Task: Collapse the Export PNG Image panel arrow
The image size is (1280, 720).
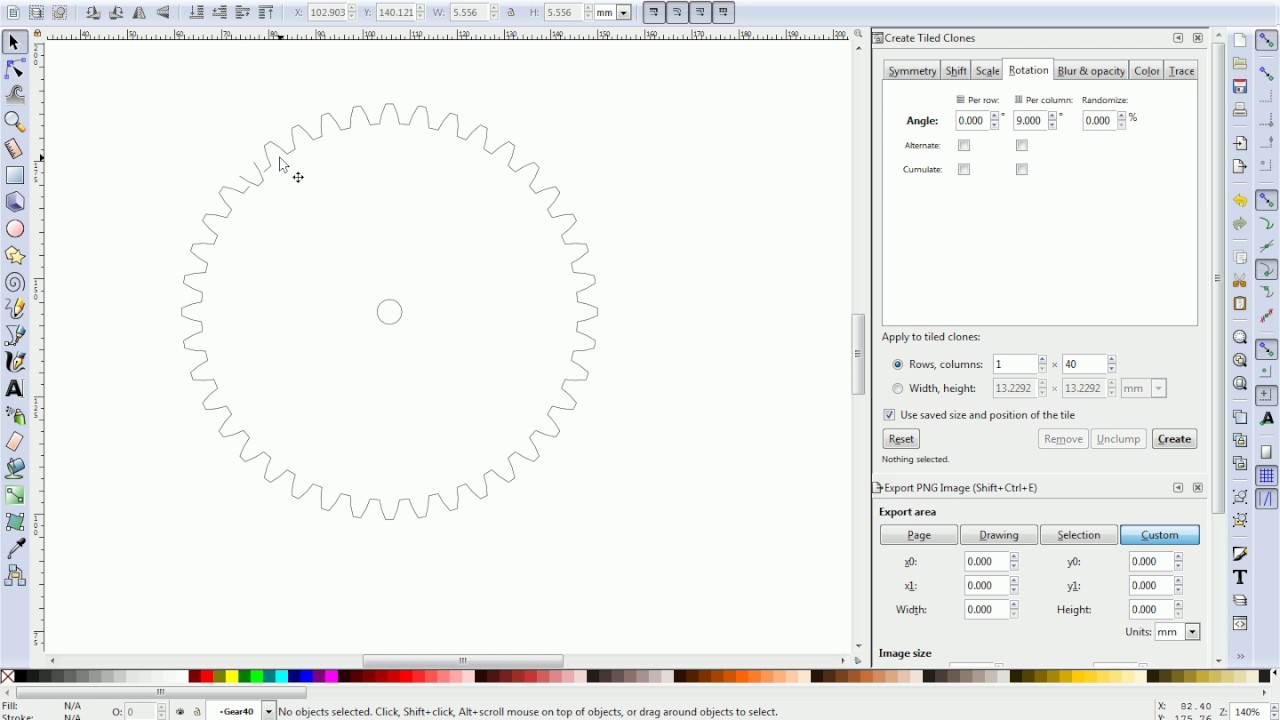Action: click(x=1178, y=488)
